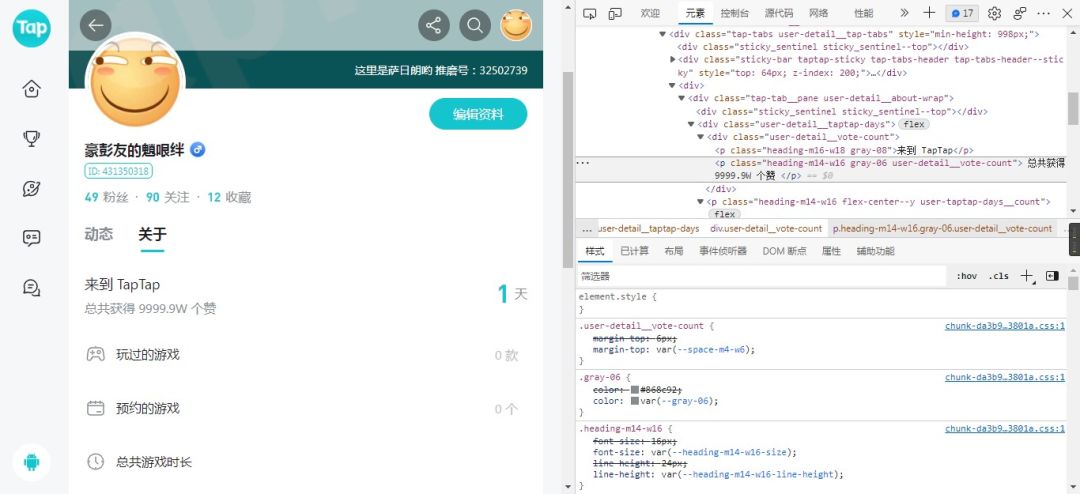Viewport: 1080px width, 494px height.
Task: Click gamepad icon beside 玩过的游戏
Action: click(95, 355)
